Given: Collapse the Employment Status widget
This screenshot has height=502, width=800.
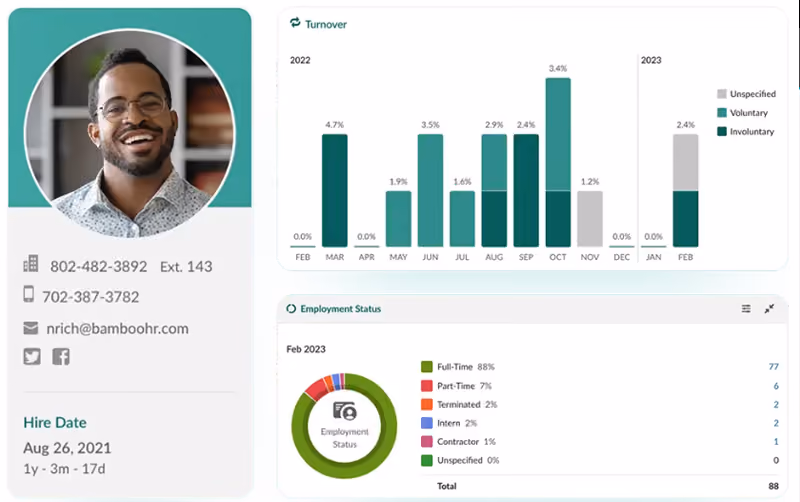Looking at the screenshot, I should [769, 309].
